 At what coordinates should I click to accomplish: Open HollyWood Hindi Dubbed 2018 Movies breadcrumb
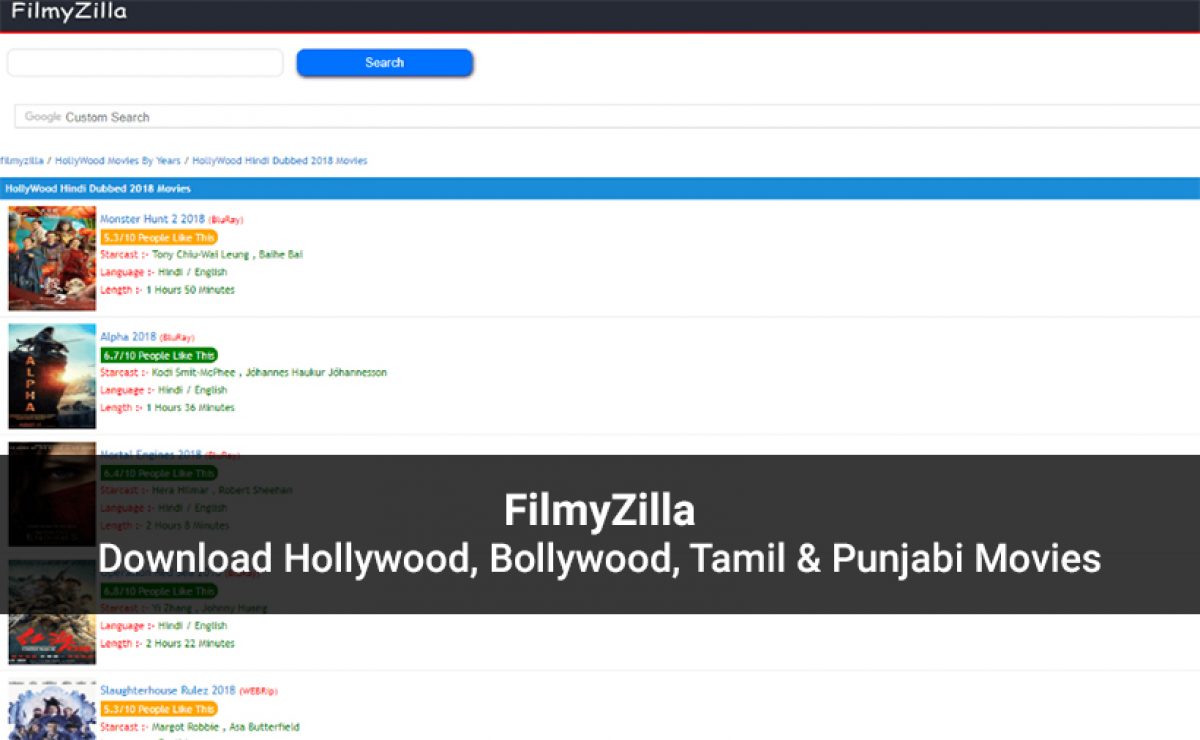[280, 161]
